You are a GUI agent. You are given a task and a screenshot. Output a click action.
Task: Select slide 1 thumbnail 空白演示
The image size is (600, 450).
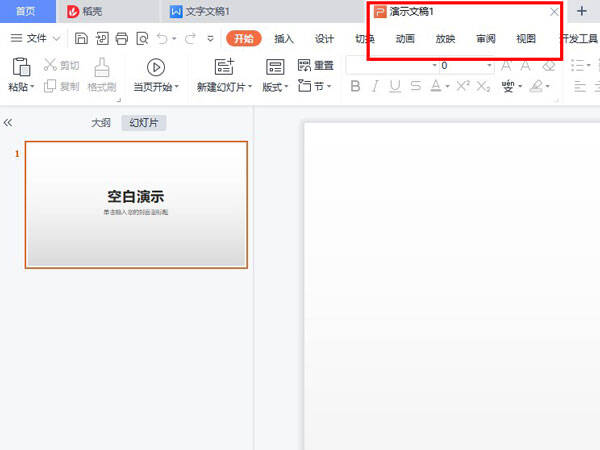coord(136,205)
